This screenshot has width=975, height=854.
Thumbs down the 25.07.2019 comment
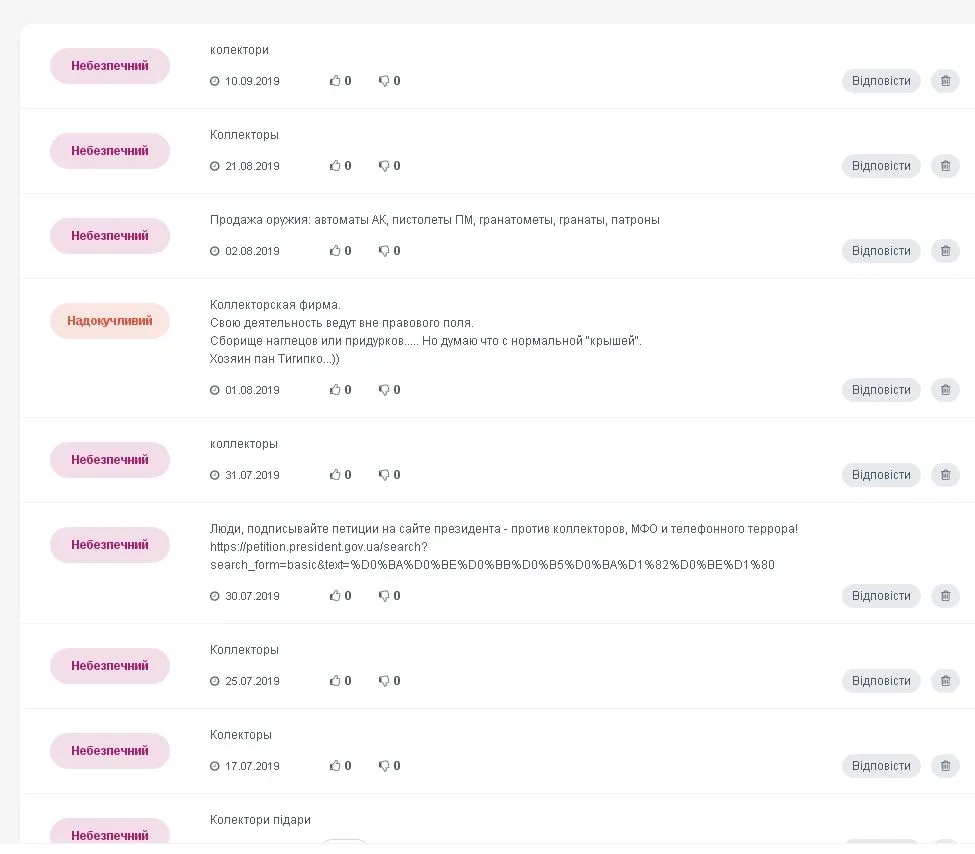click(384, 681)
